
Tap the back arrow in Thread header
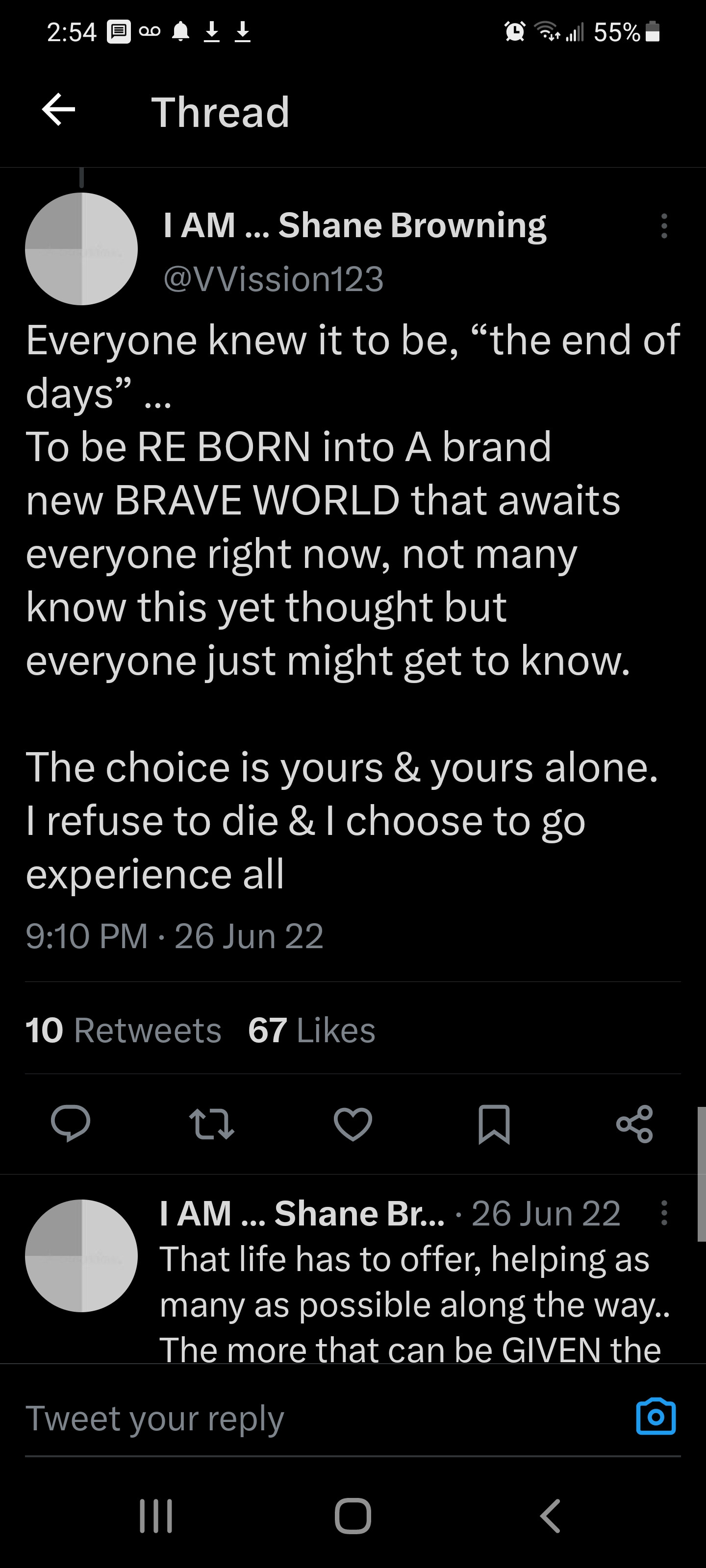(x=58, y=110)
